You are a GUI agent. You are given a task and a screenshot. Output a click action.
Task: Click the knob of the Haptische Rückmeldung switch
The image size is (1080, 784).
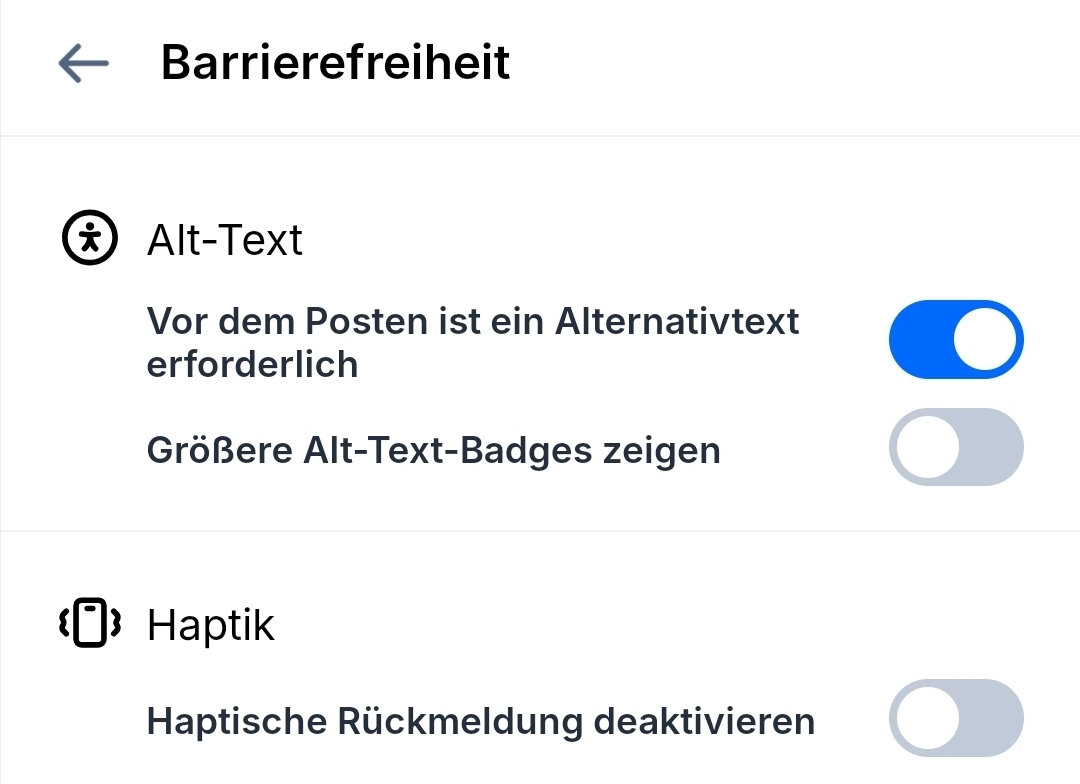click(927, 718)
